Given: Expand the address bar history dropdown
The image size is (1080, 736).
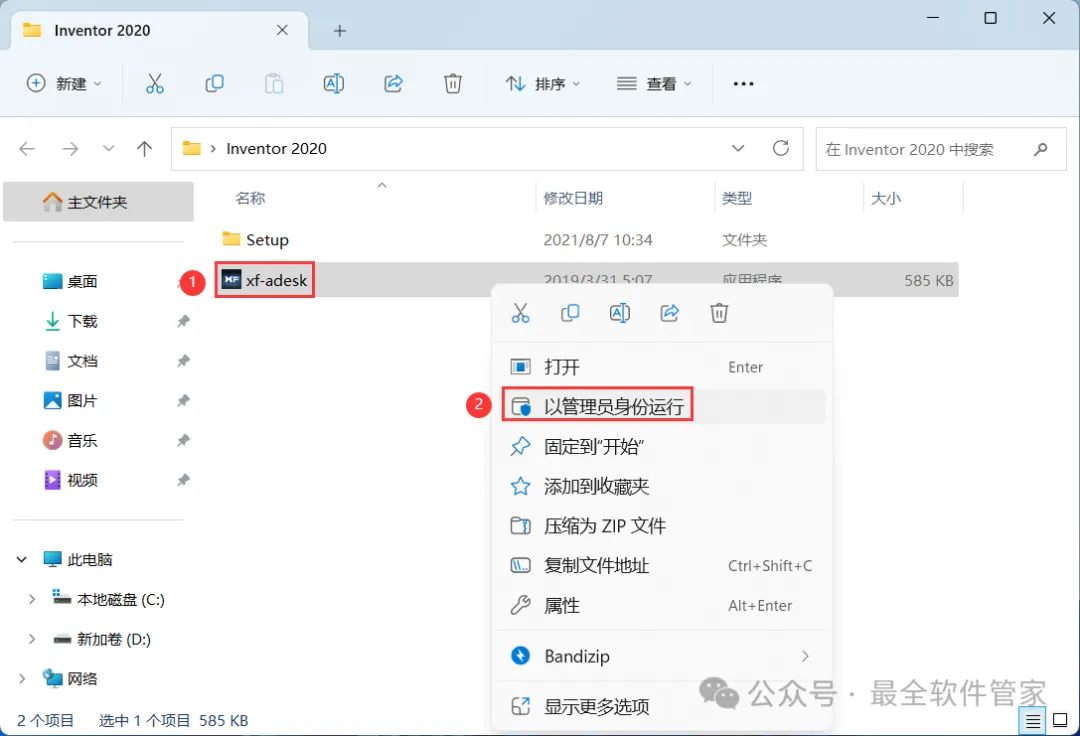Looking at the screenshot, I should [x=738, y=149].
